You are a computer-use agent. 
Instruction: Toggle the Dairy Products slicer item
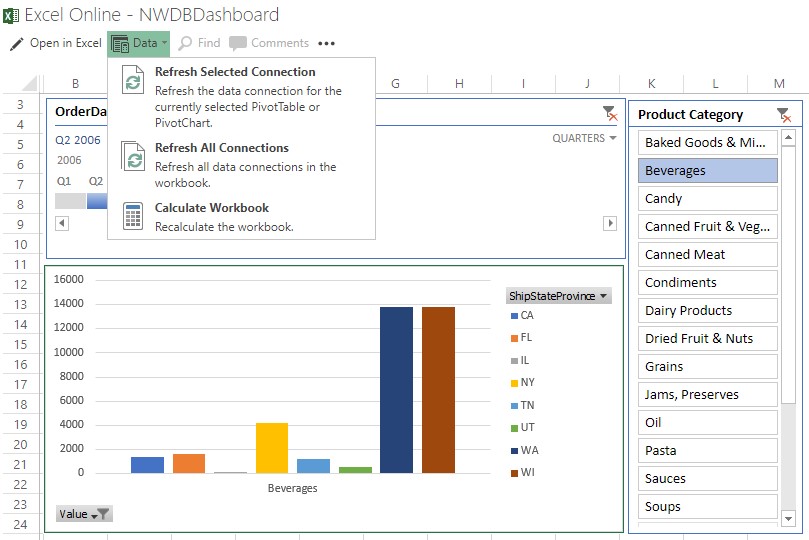point(707,310)
